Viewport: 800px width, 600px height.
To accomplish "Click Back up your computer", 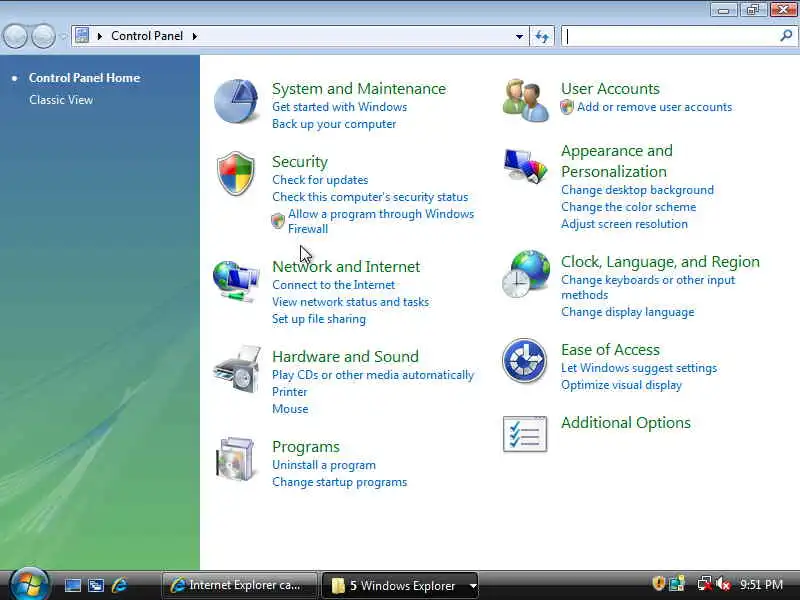I will [334, 124].
